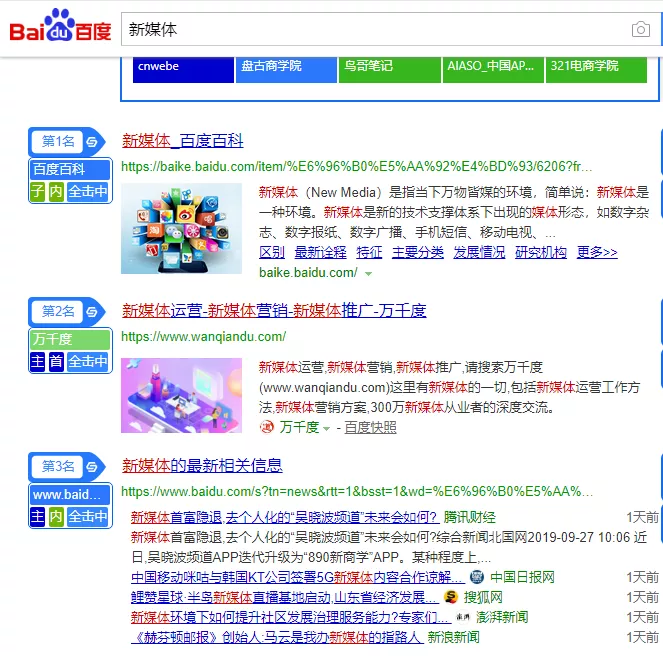Image resolution: width=663 pixels, height=659 pixels.
Task: Click the Baidu logo
Action: click(60, 26)
